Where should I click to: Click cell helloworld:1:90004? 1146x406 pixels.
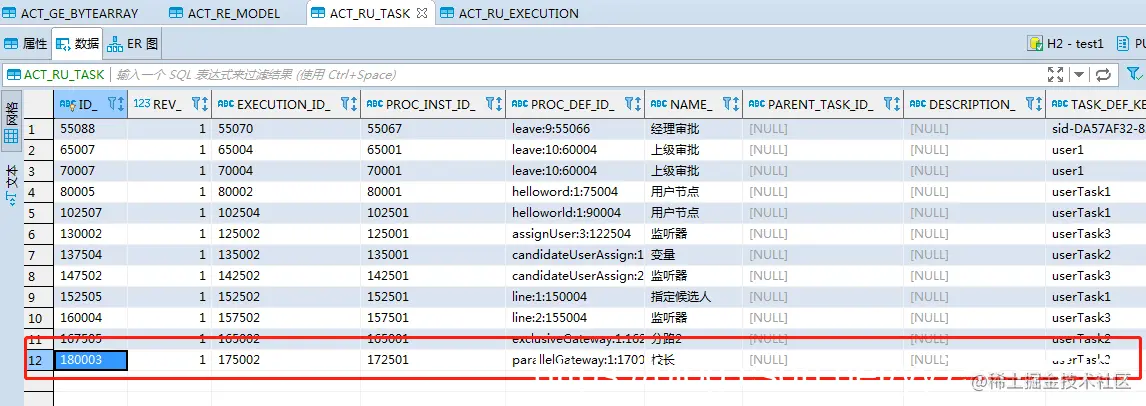point(575,212)
